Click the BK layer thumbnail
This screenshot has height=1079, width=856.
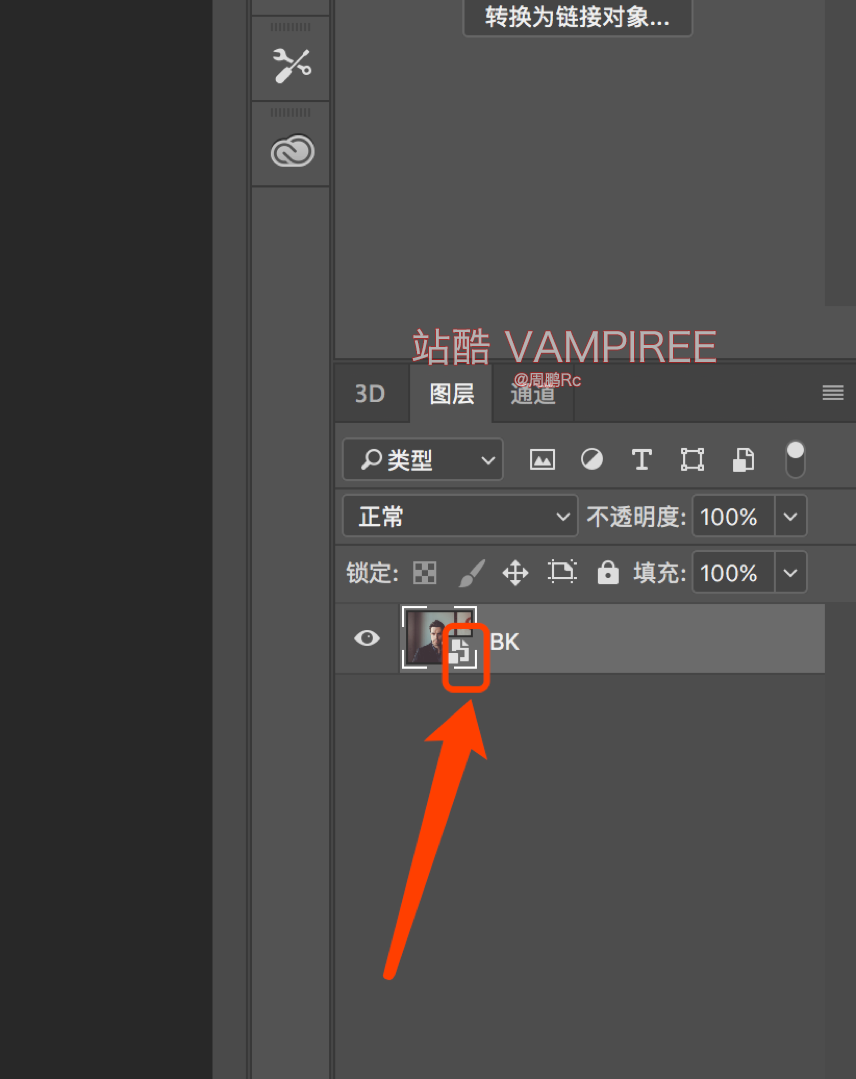[x=438, y=638]
